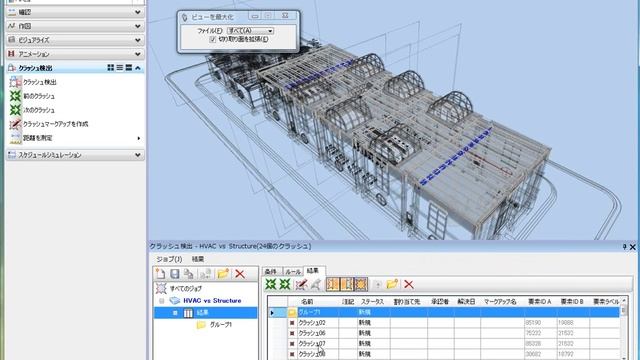The image size is (640, 360).
Task: Click the folder icon in jobs toolbar
Action: click(223, 274)
